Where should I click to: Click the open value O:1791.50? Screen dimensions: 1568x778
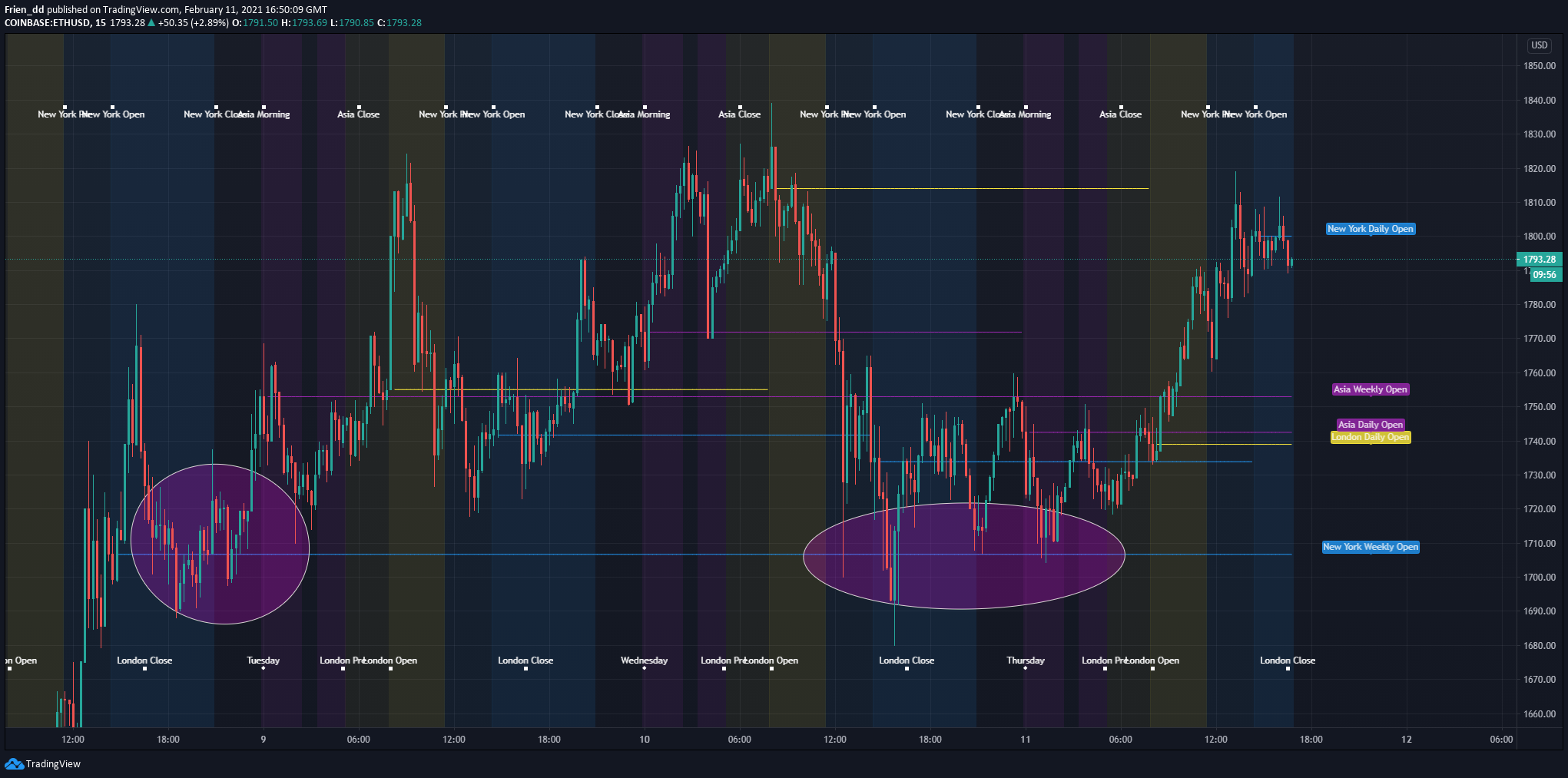pos(255,23)
